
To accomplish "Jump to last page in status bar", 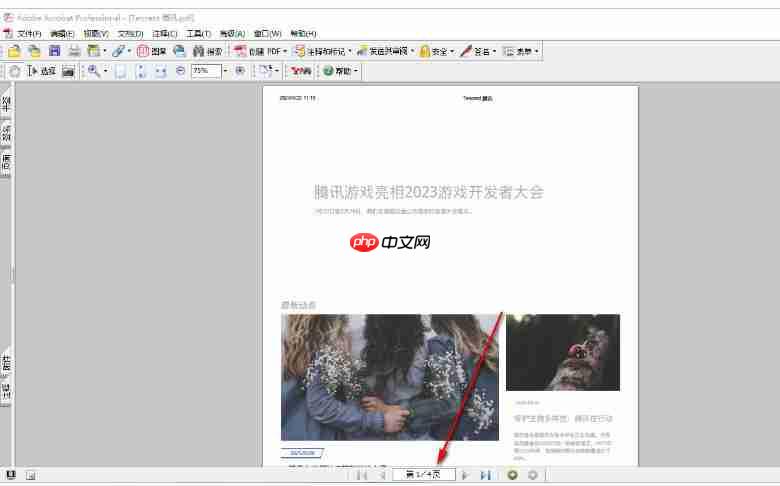I will pyautogui.click(x=486, y=476).
